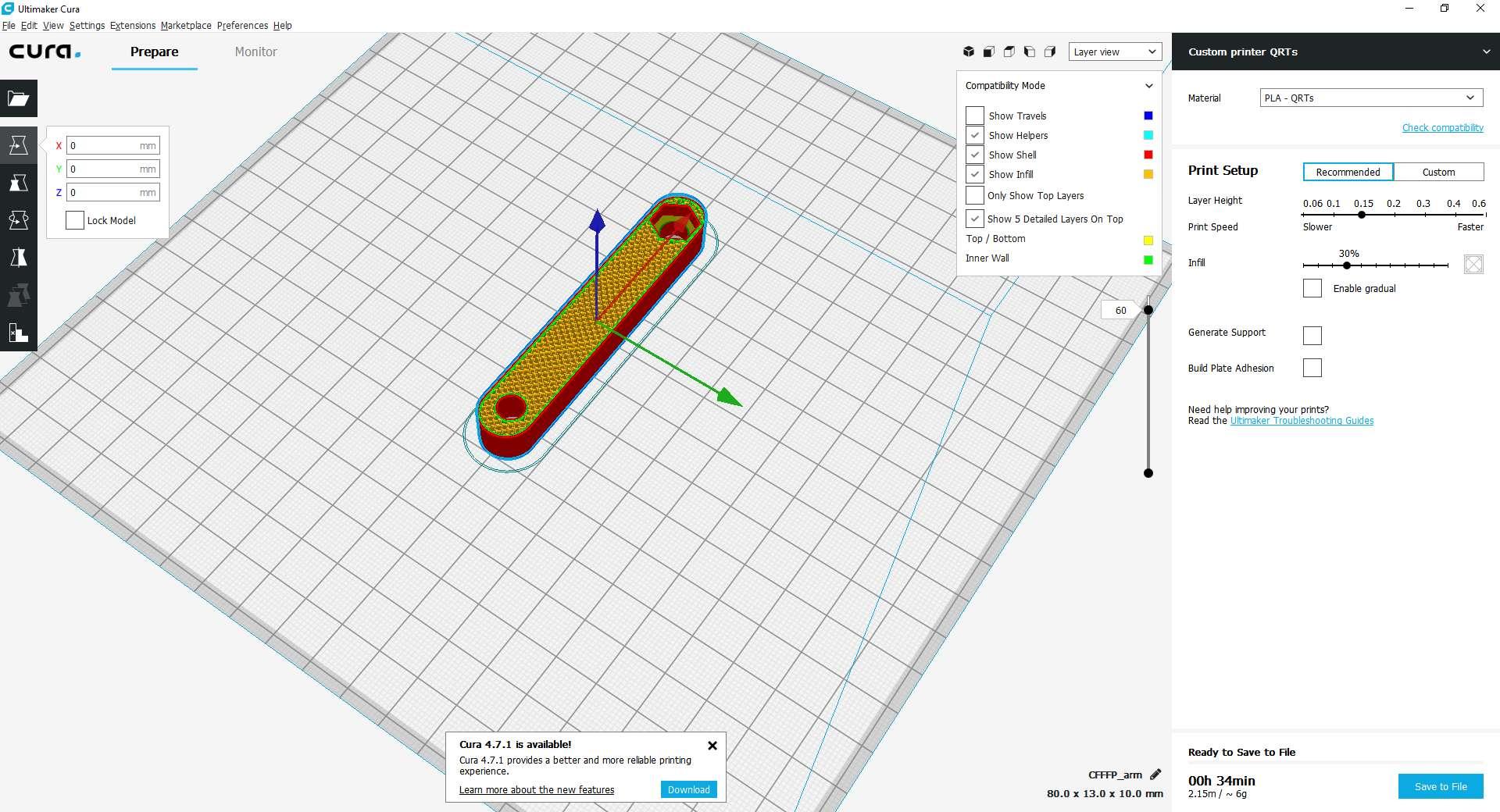Select the Rotate tool in the left toolbar
This screenshot has width=1500, height=812.
(19, 220)
